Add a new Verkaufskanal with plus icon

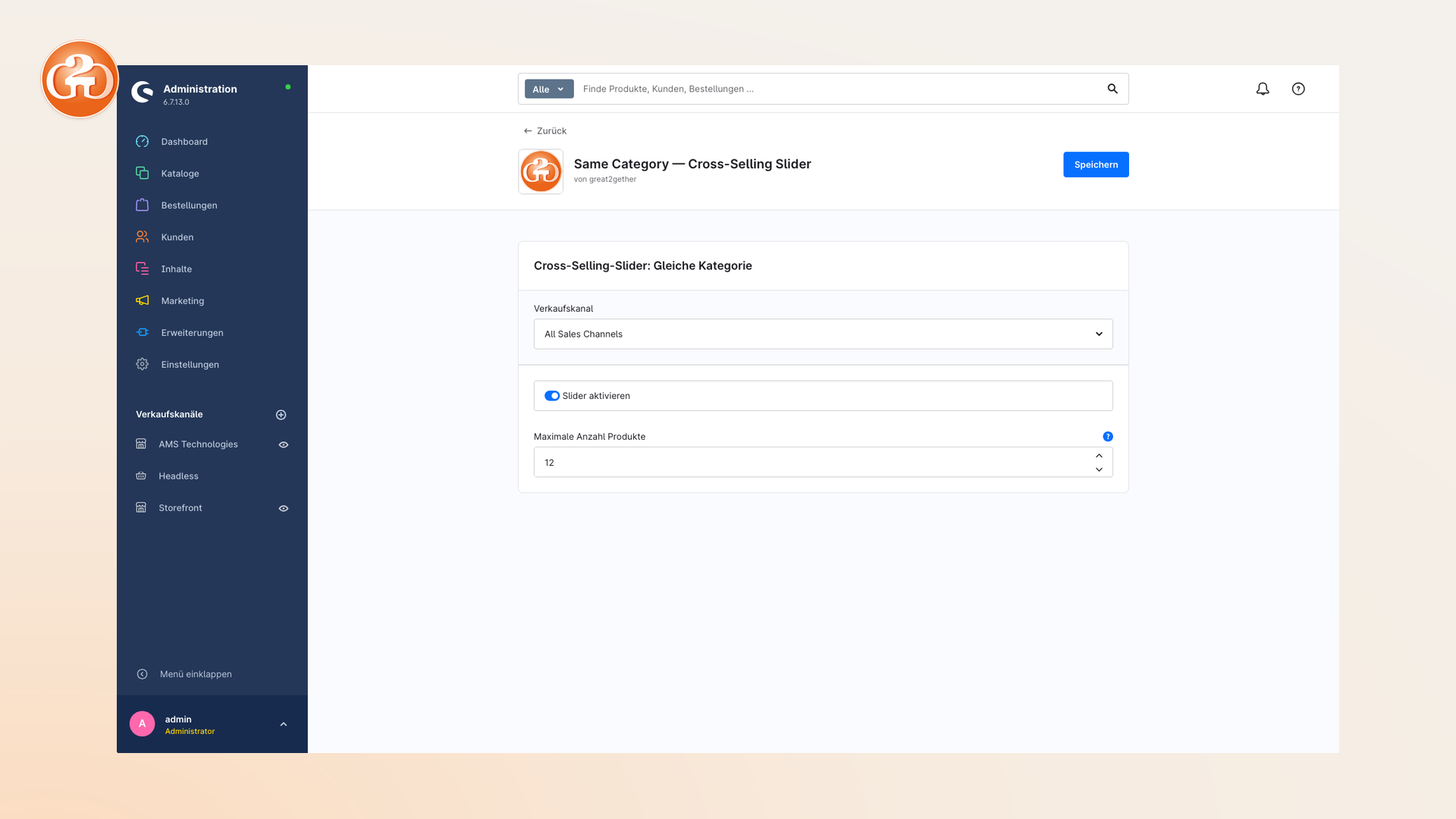pos(281,415)
